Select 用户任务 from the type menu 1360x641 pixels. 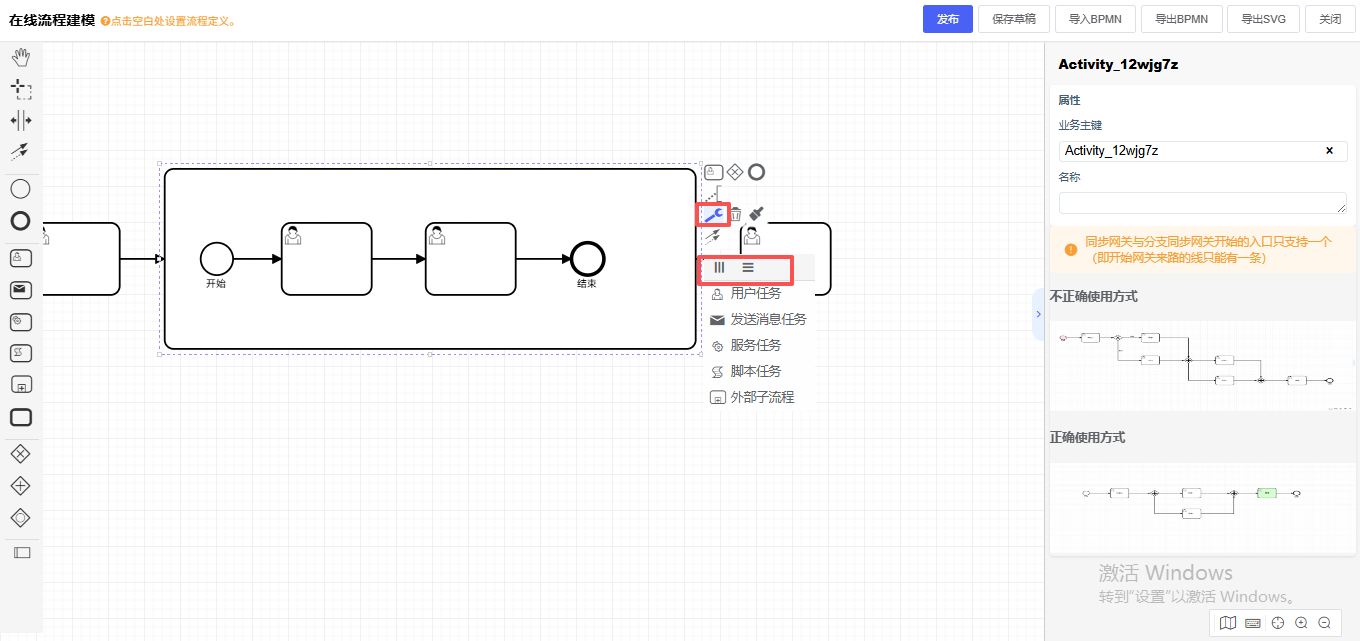click(x=755, y=294)
